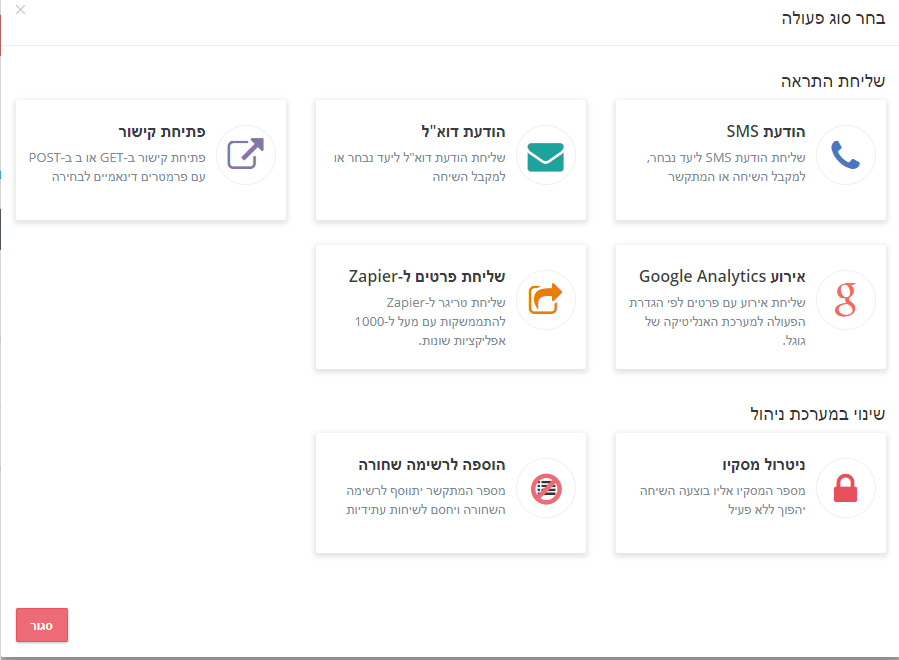Click the red padlock icon
The height and width of the screenshot is (660, 899).
pyautogui.click(x=845, y=488)
